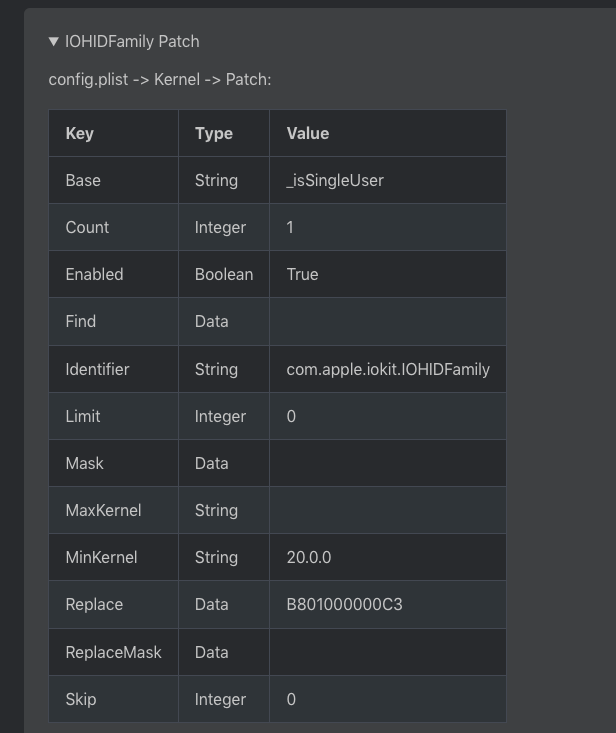Click the Key column header
The image size is (616, 733).
click(x=80, y=133)
